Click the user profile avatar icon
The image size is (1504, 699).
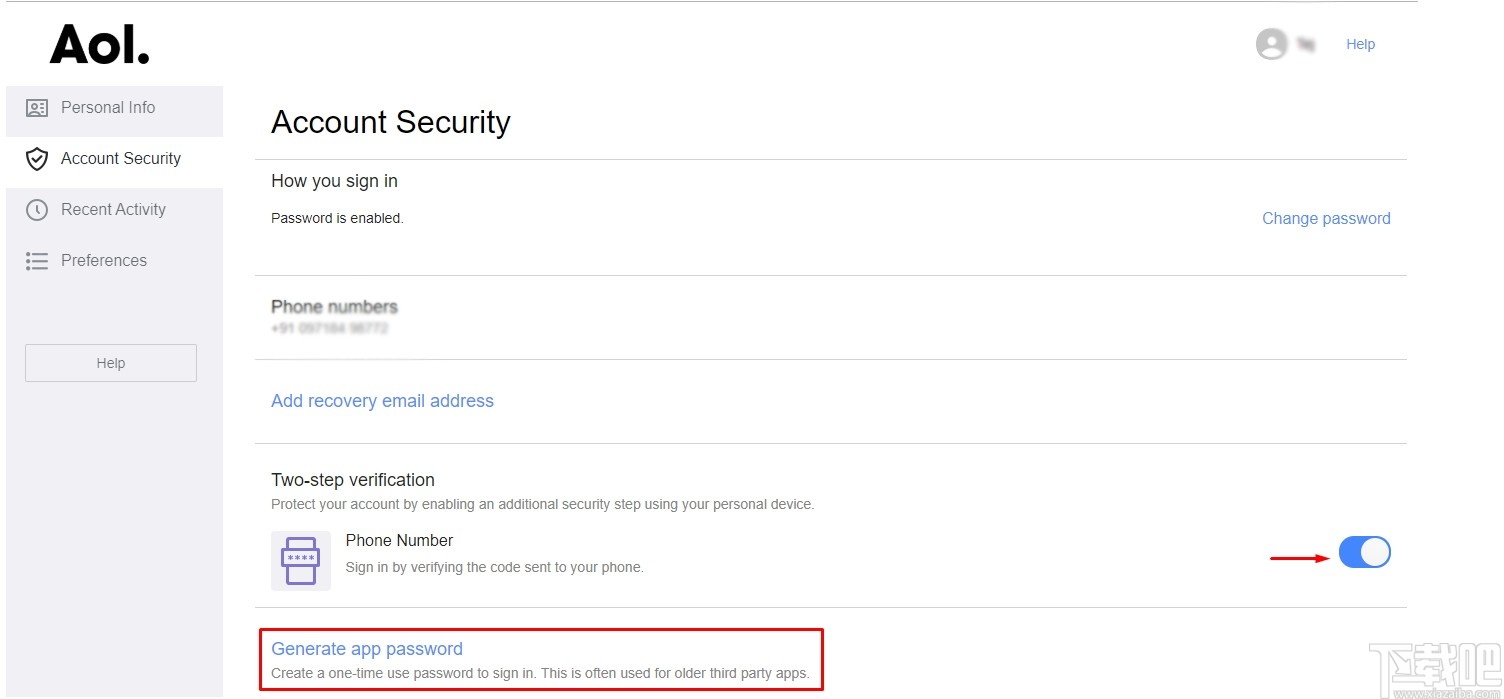(x=1271, y=44)
